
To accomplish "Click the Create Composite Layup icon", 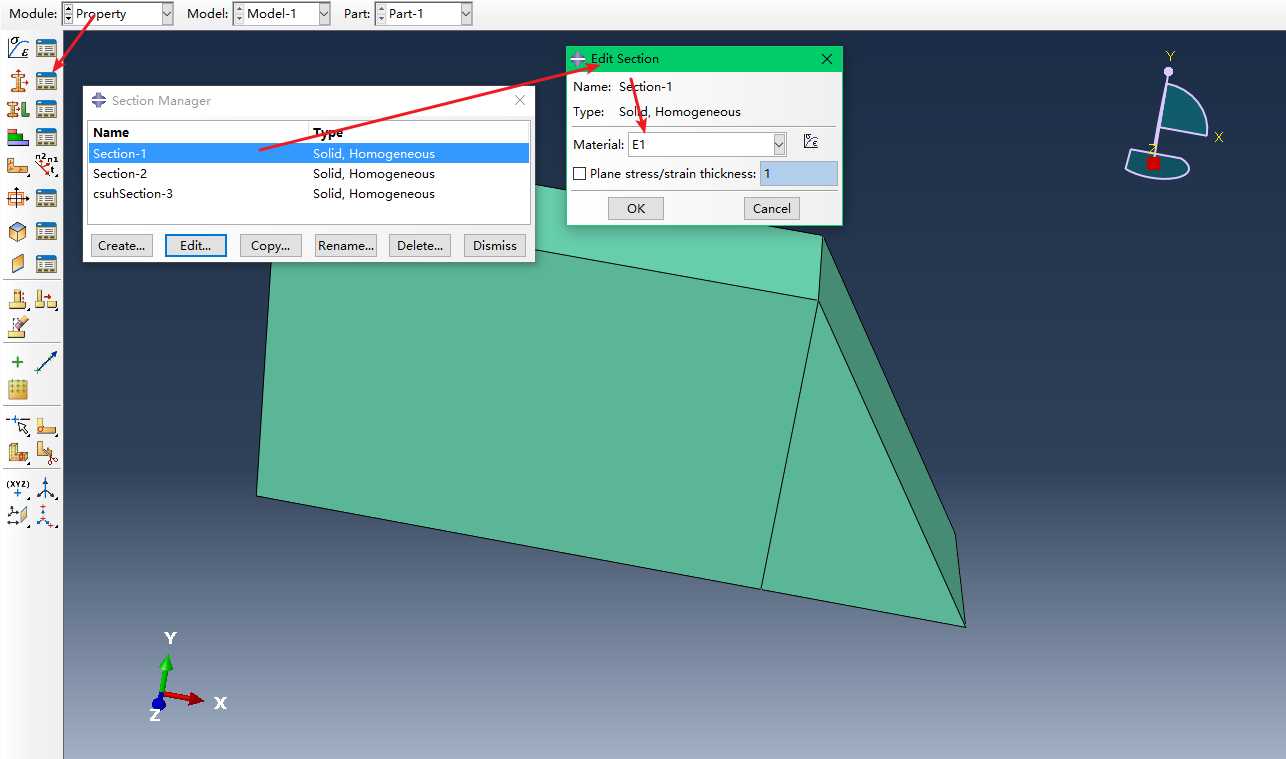I will coord(18,137).
